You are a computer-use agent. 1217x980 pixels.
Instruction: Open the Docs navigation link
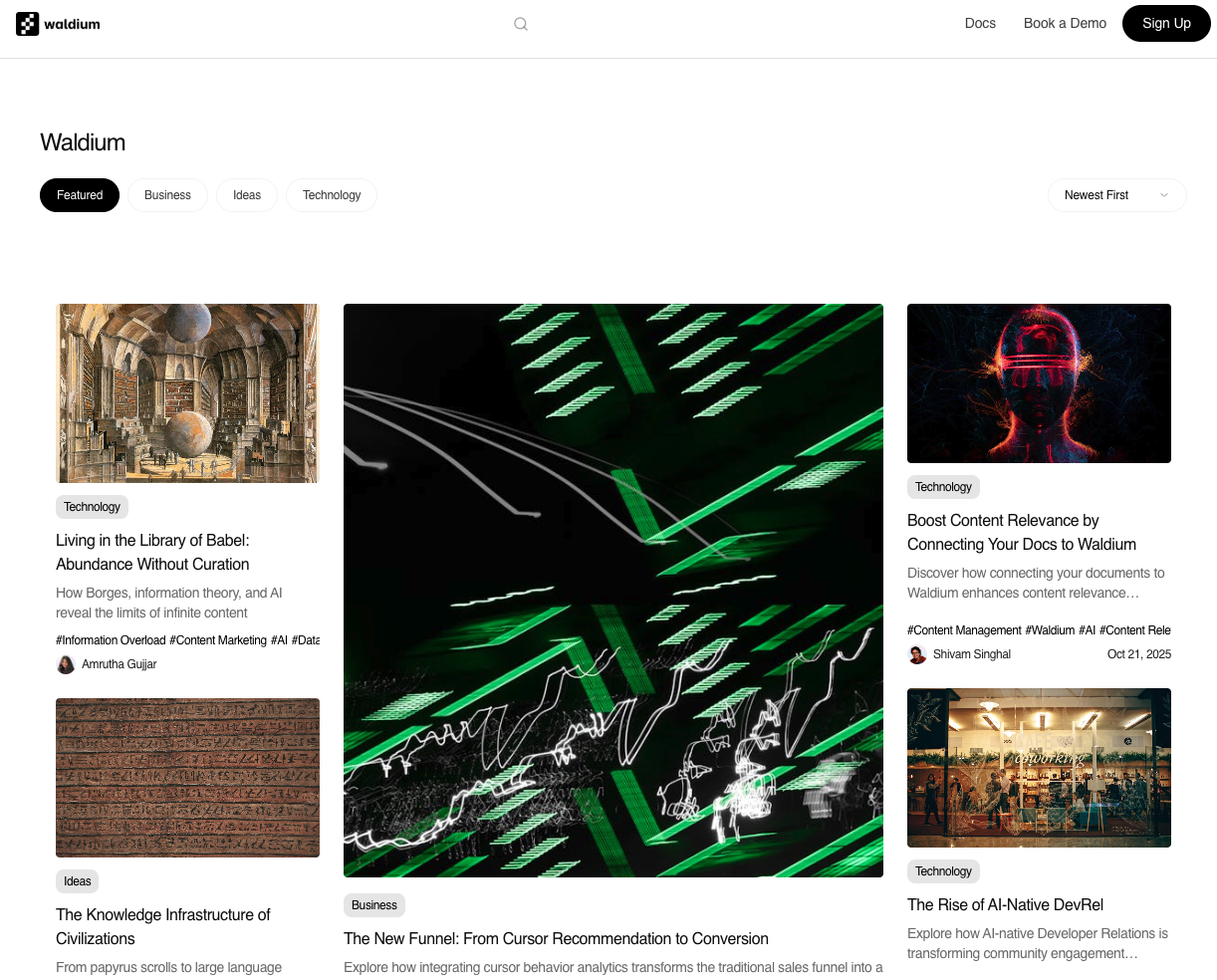[x=980, y=23]
